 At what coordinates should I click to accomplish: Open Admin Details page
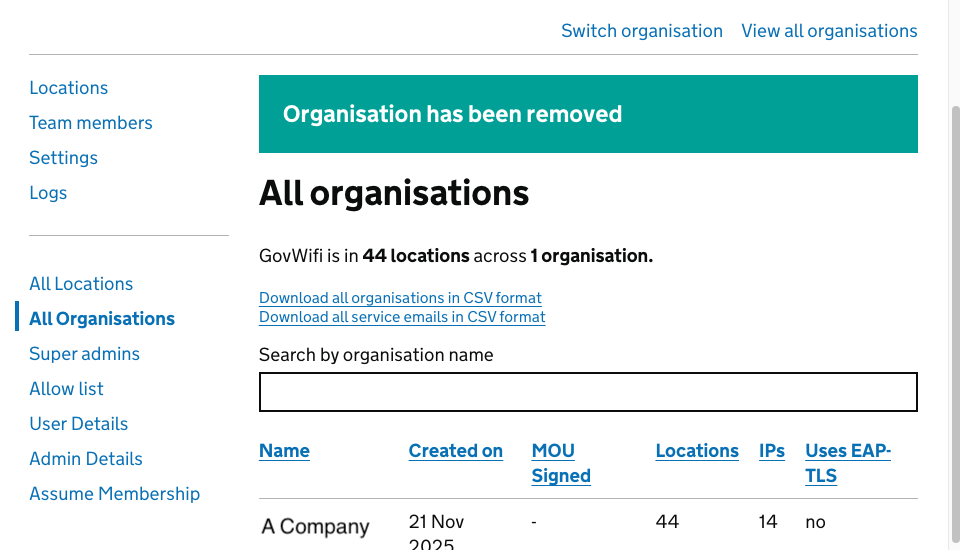click(x=85, y=459)
